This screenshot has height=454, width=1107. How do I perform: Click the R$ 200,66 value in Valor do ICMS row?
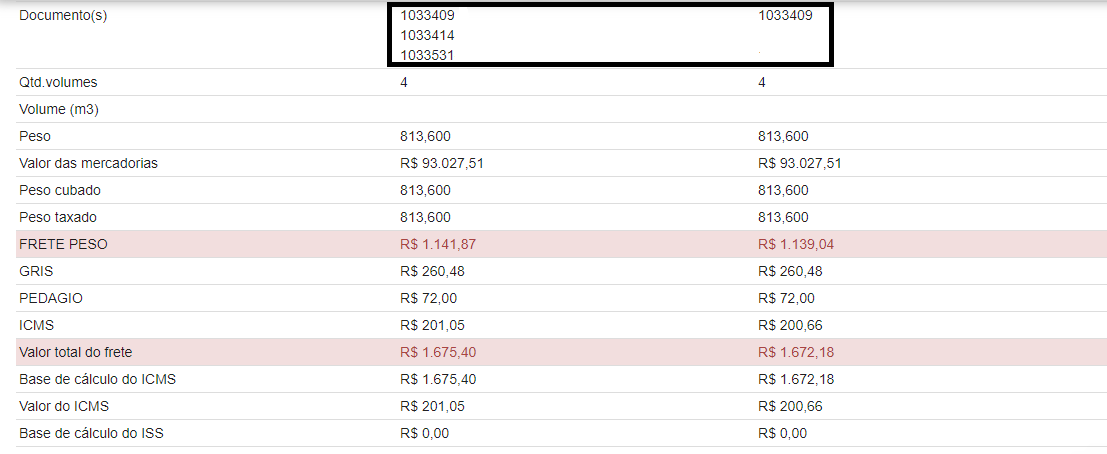pos(790,406)
